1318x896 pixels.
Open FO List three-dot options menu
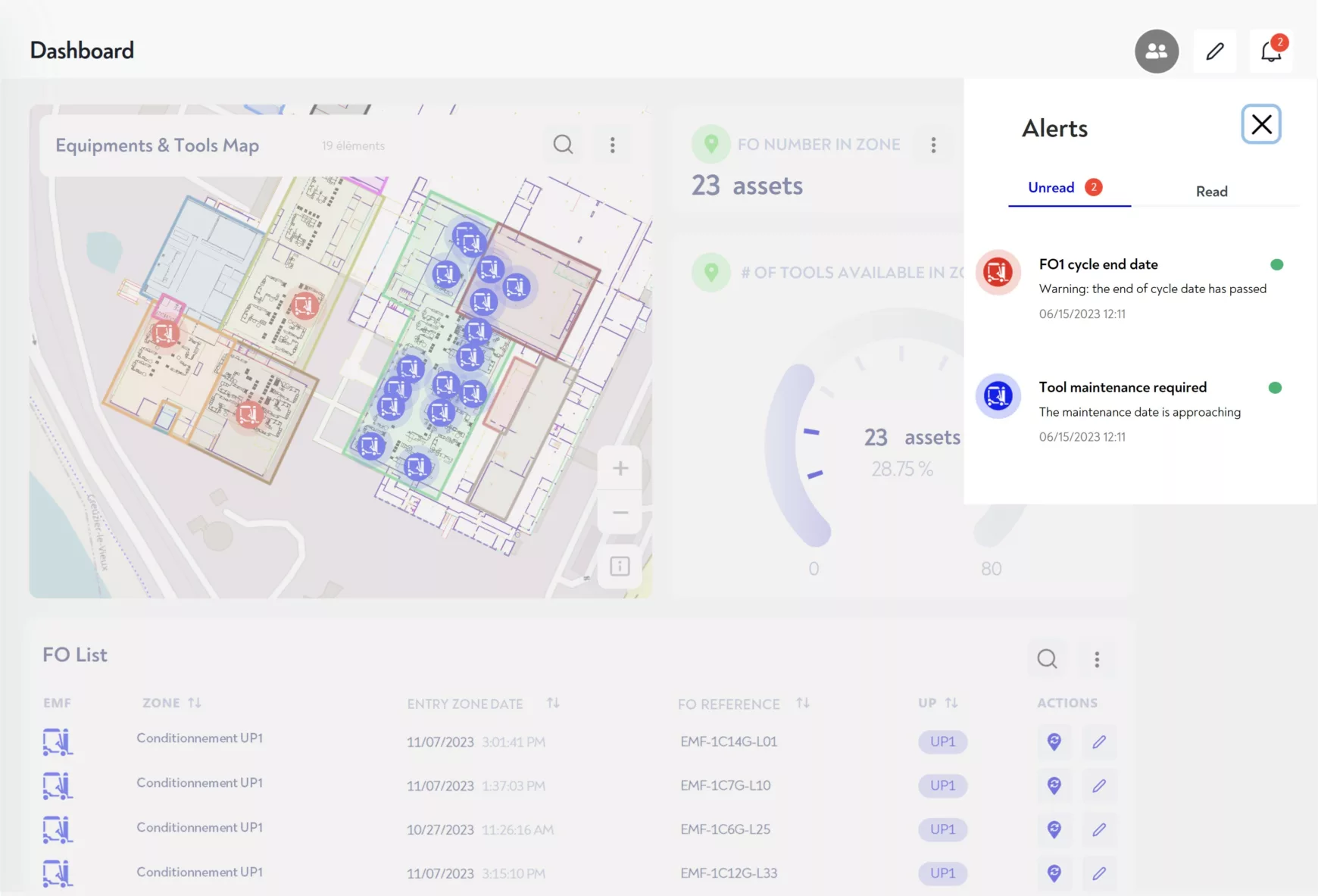coord(1097,659)
